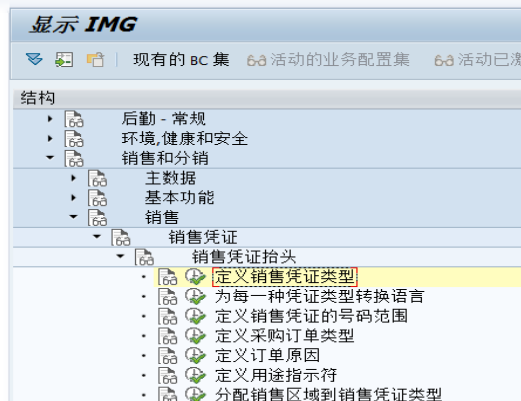
Task: Open documentation icon for 销售凭证
Action: pos(121,238)
